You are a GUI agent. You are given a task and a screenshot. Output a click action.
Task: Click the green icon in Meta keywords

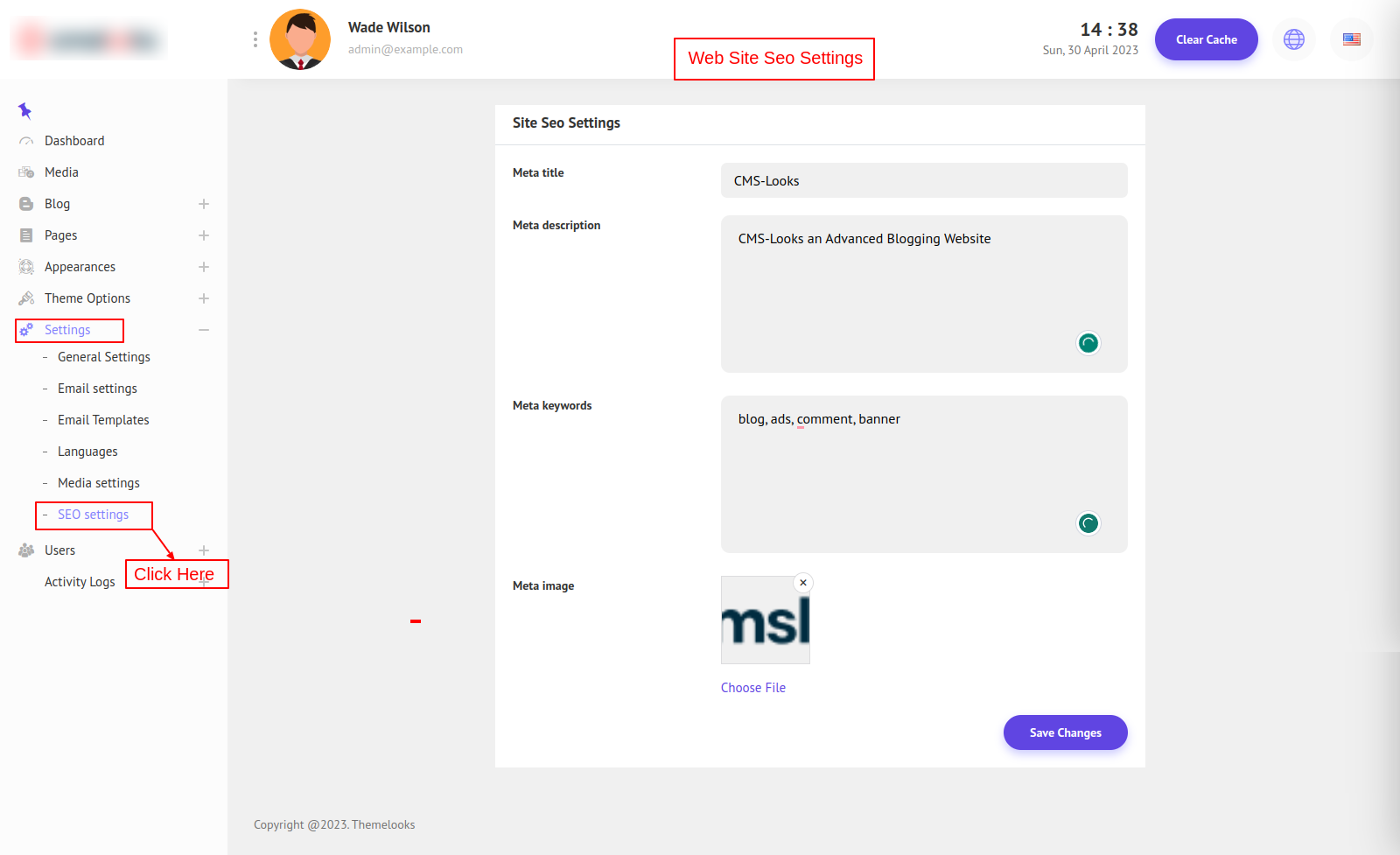coord(1088,523)
